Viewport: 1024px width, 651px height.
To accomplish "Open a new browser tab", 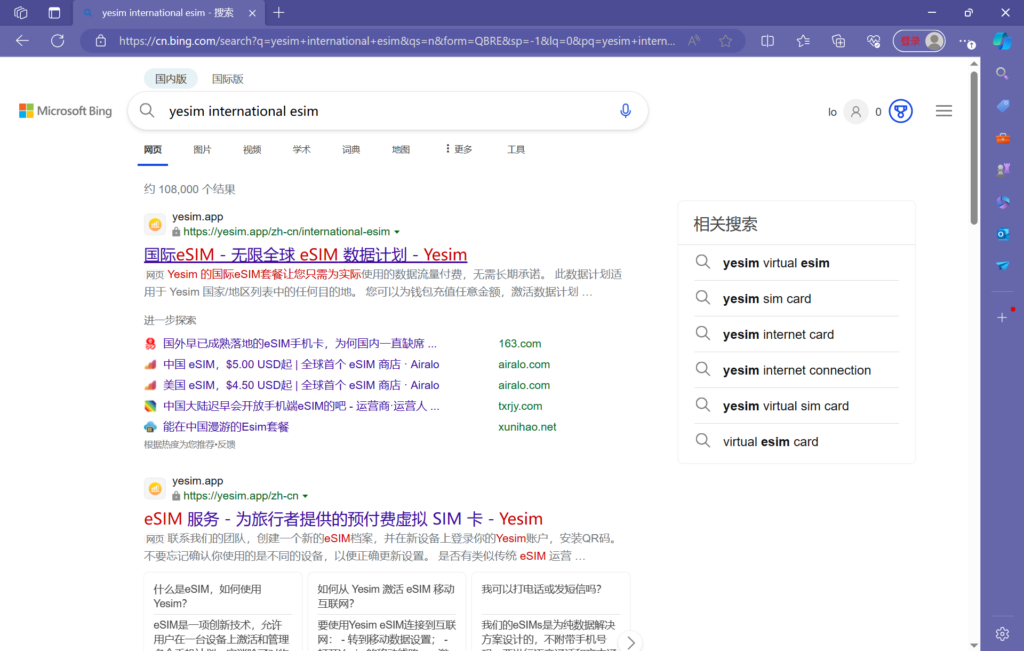I will (x=279, y=12).
